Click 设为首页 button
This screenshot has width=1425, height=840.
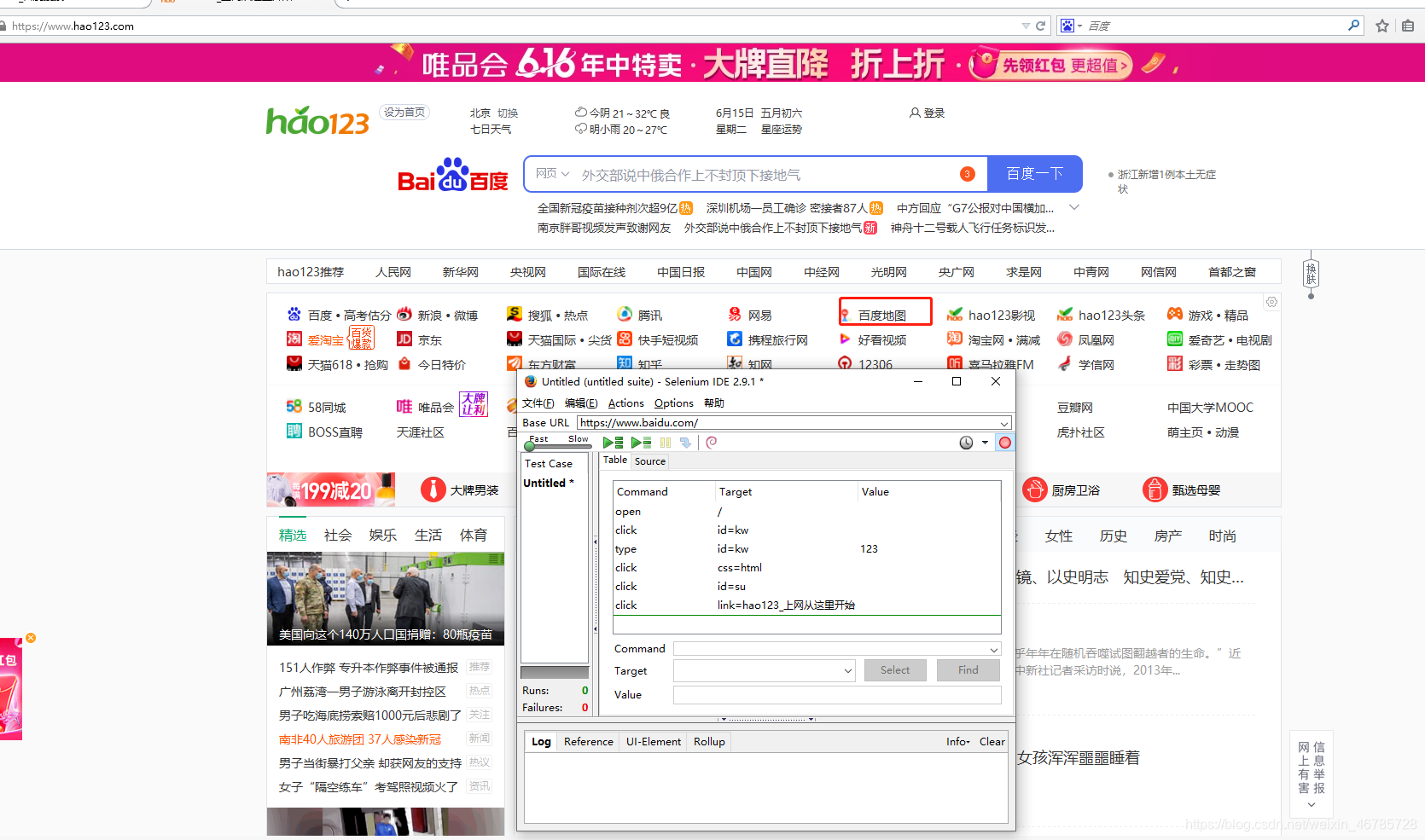pos(404,113)
